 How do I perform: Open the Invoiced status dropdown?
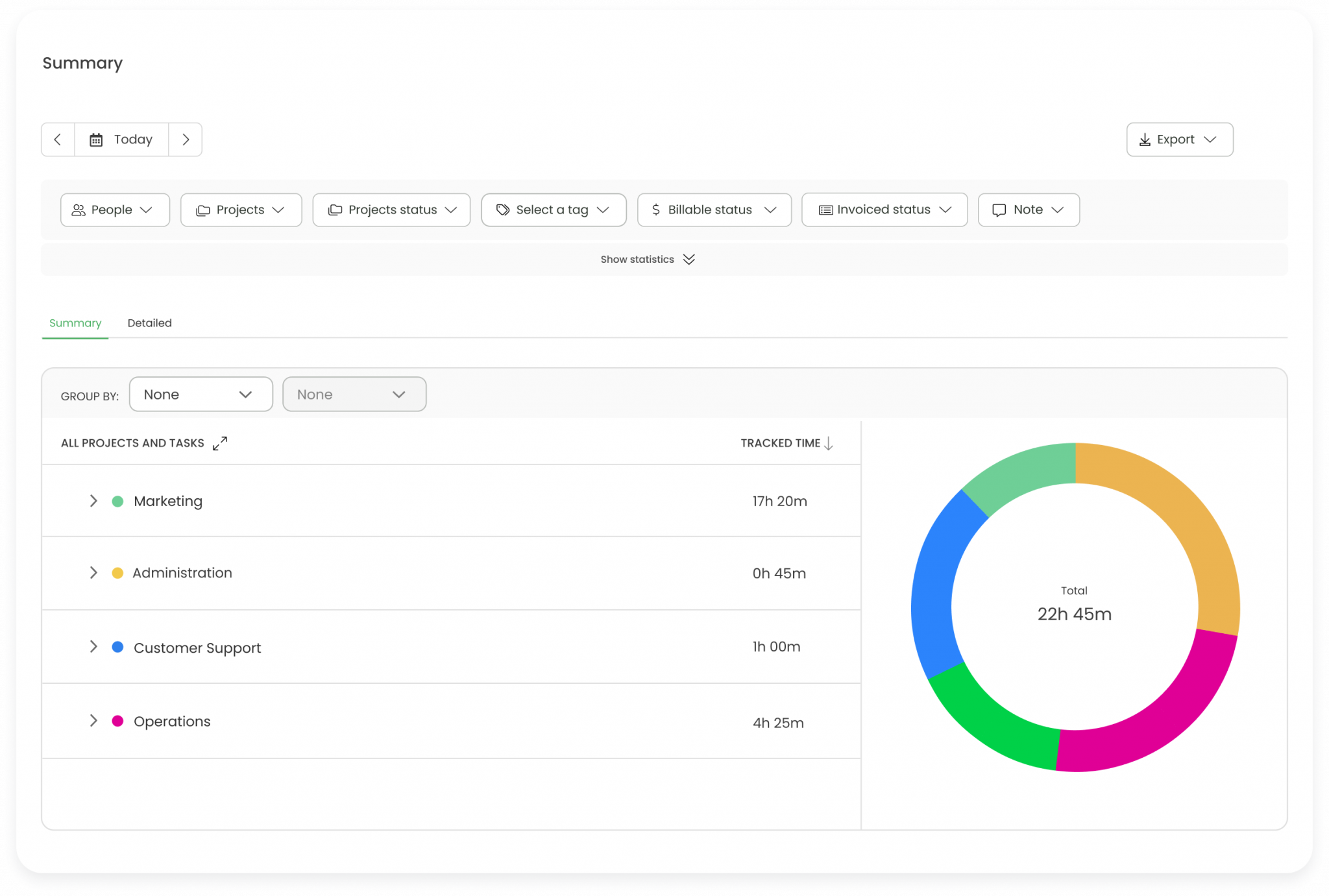pos(884,210)
